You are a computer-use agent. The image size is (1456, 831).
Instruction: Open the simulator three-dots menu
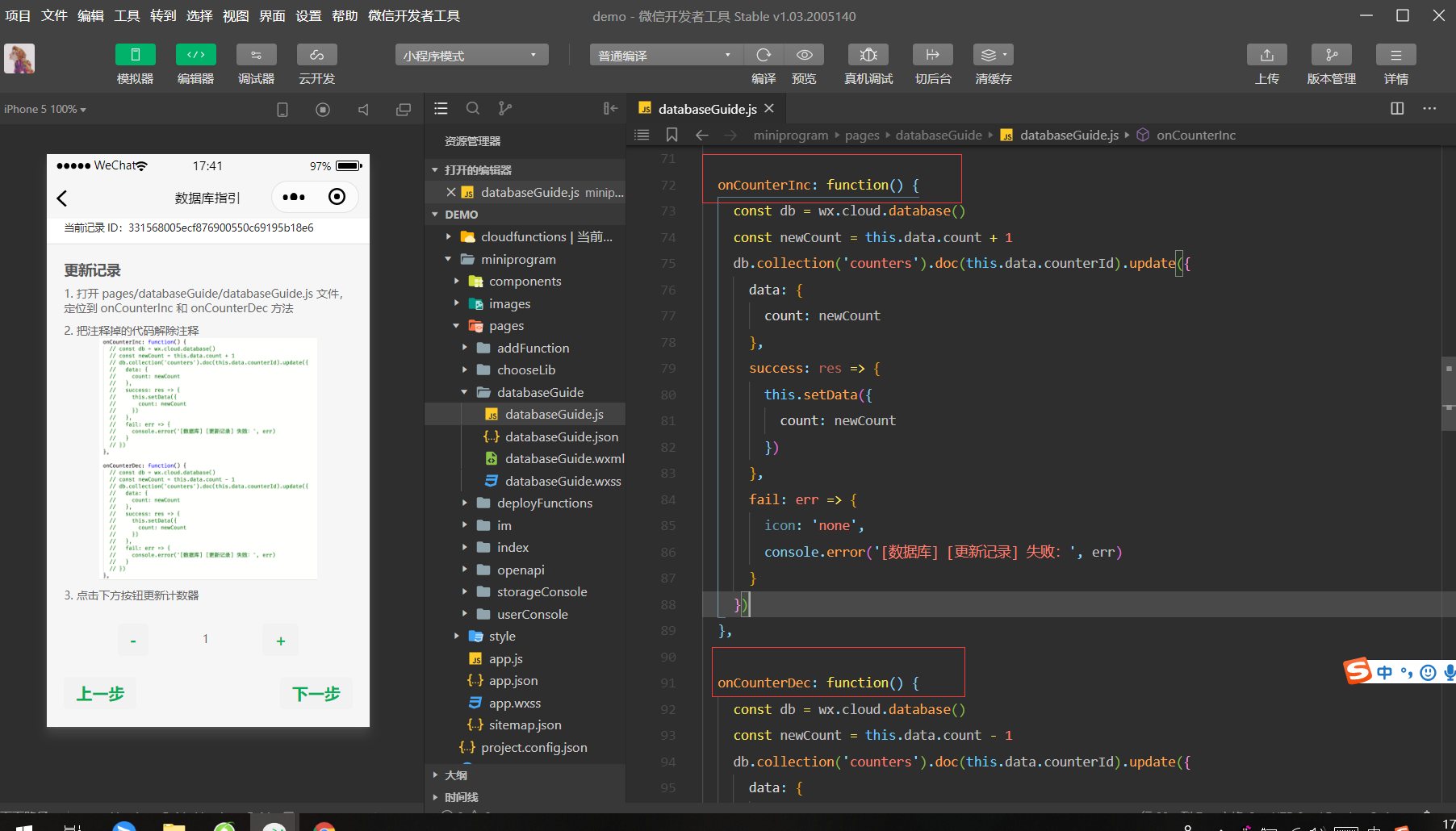[x=294, y=197]
